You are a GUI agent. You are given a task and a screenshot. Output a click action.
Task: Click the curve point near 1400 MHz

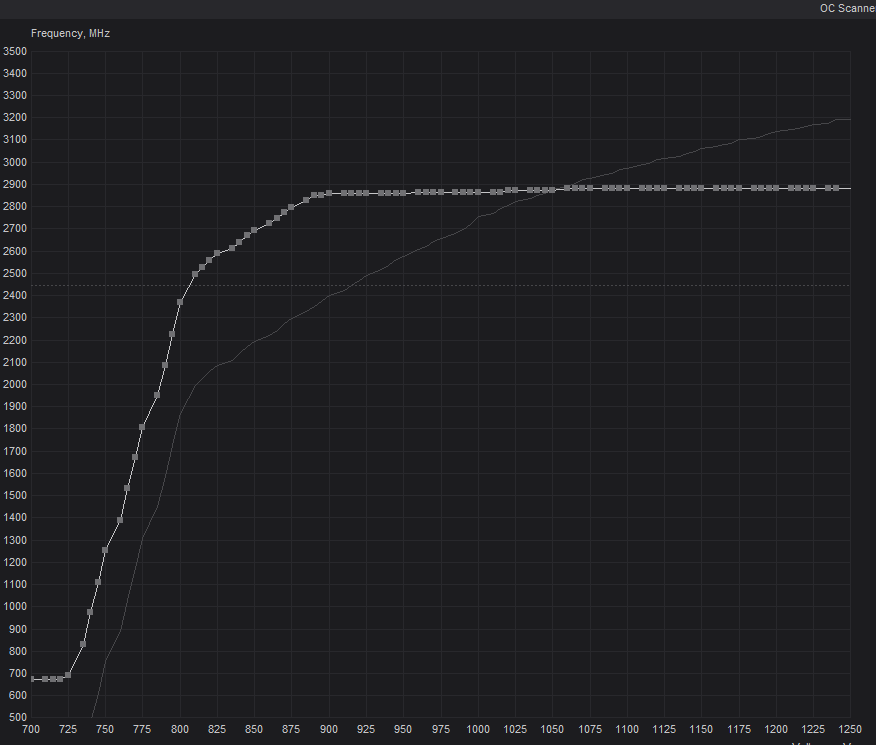pyautogui.click(x=120, y=520)
